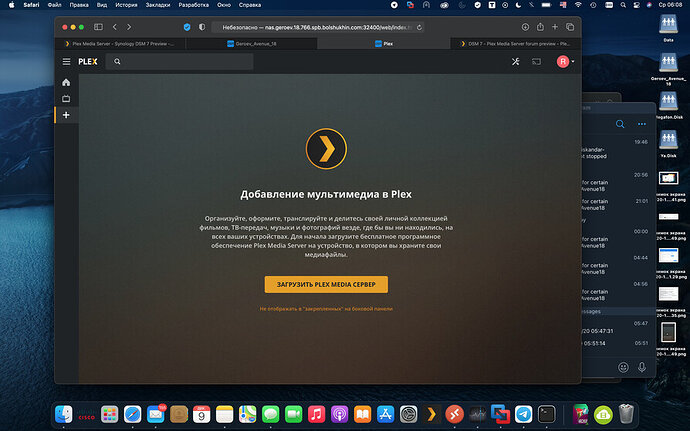690x431 pixels.
Task: Click emoji icon in background chat window
Action: pyautogui.click(x=623, y=367)
